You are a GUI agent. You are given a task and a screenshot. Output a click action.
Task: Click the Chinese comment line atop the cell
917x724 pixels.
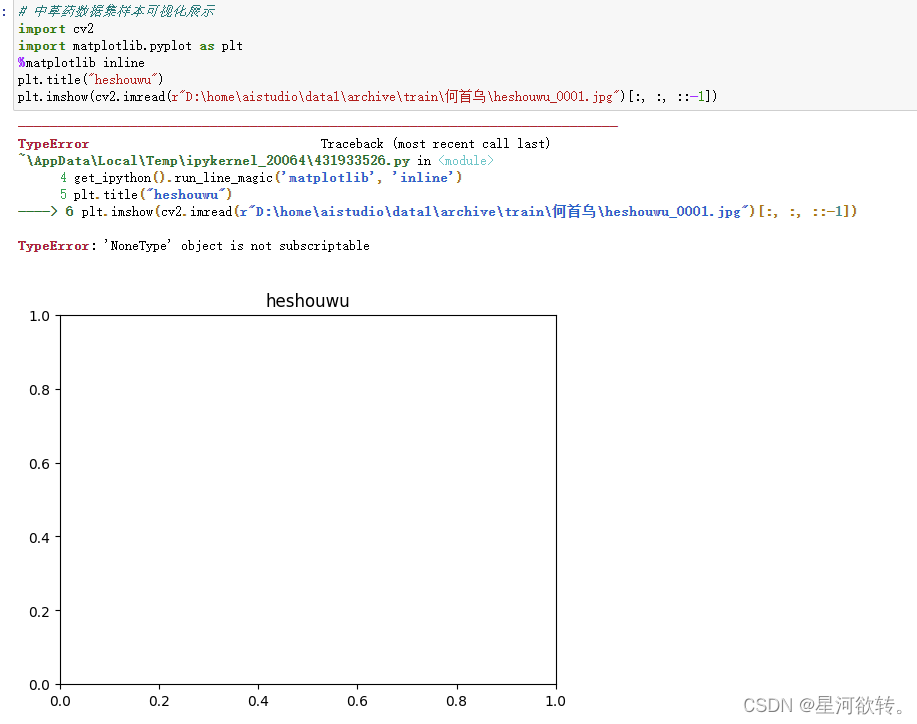118,12
